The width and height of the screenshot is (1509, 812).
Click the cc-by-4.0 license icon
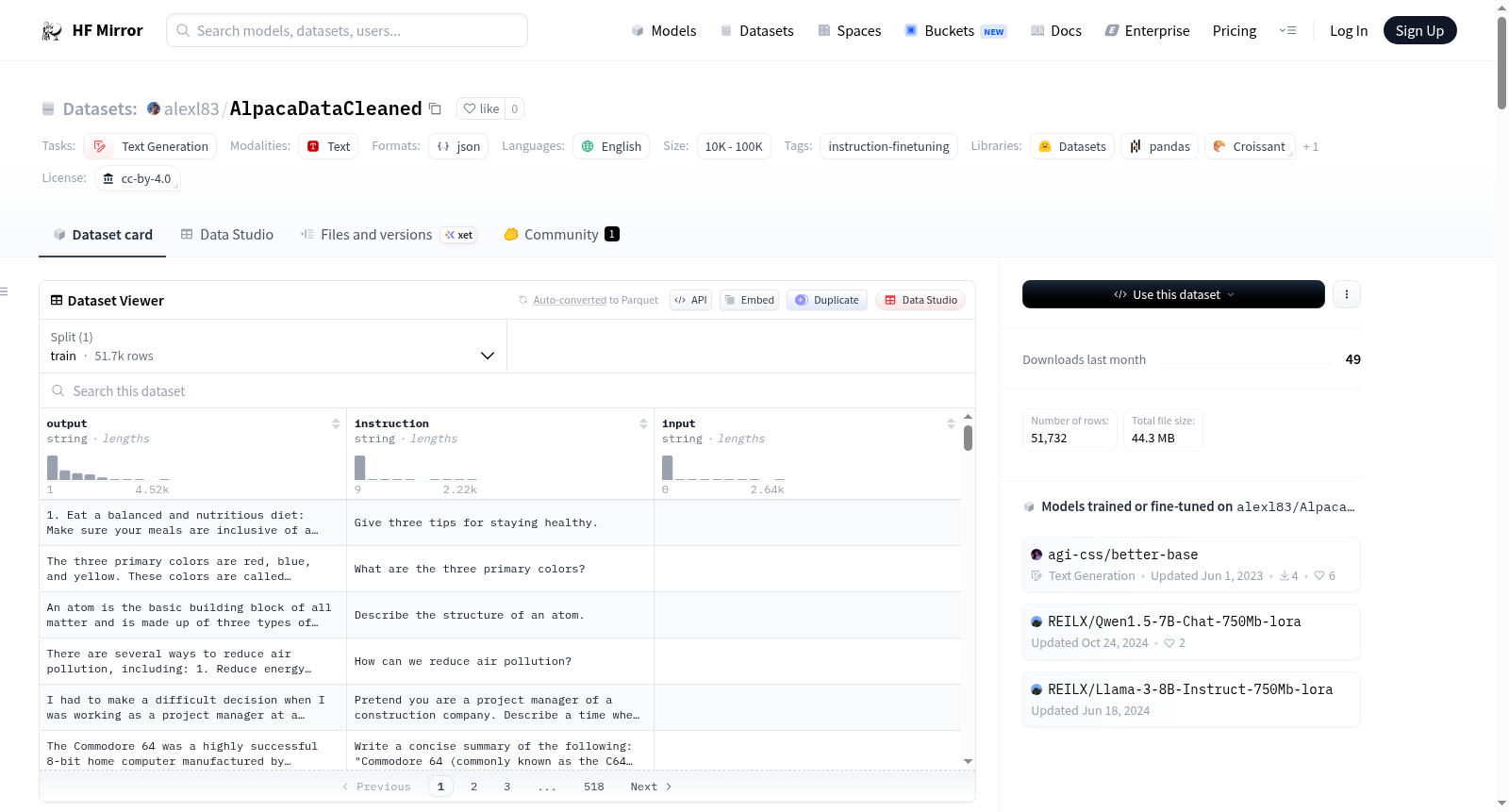point(108,178)
